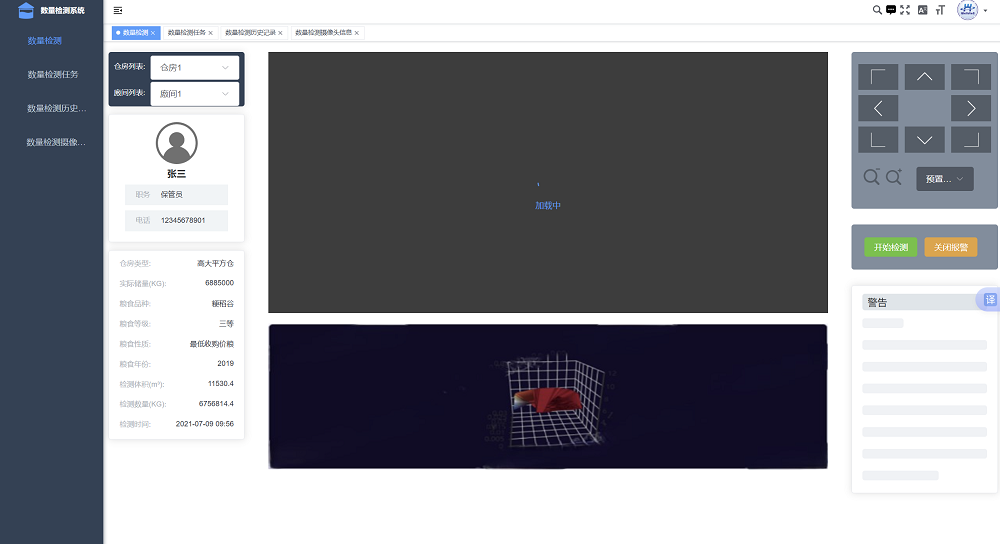1000x544 pixels.
Task: Move camera up
Action: click(x=925, y=77)
